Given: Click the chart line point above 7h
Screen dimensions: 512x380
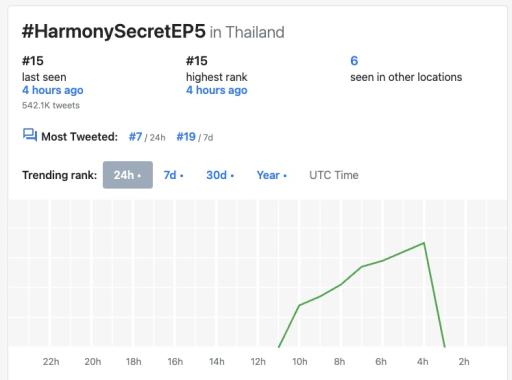Looking at the screenshot, I should click(362, 267).
